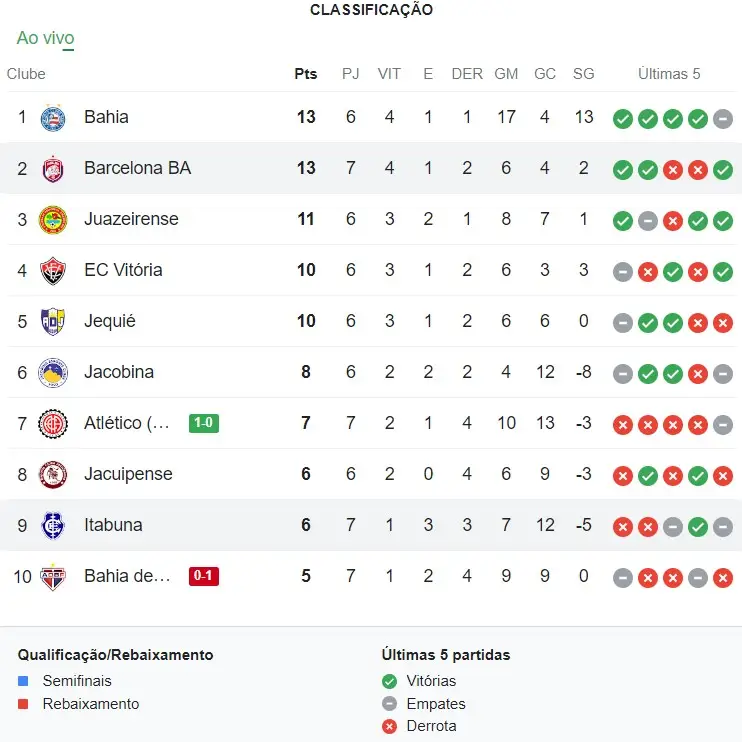Click the Bahia de Feira crest icon

click(52, 577)
